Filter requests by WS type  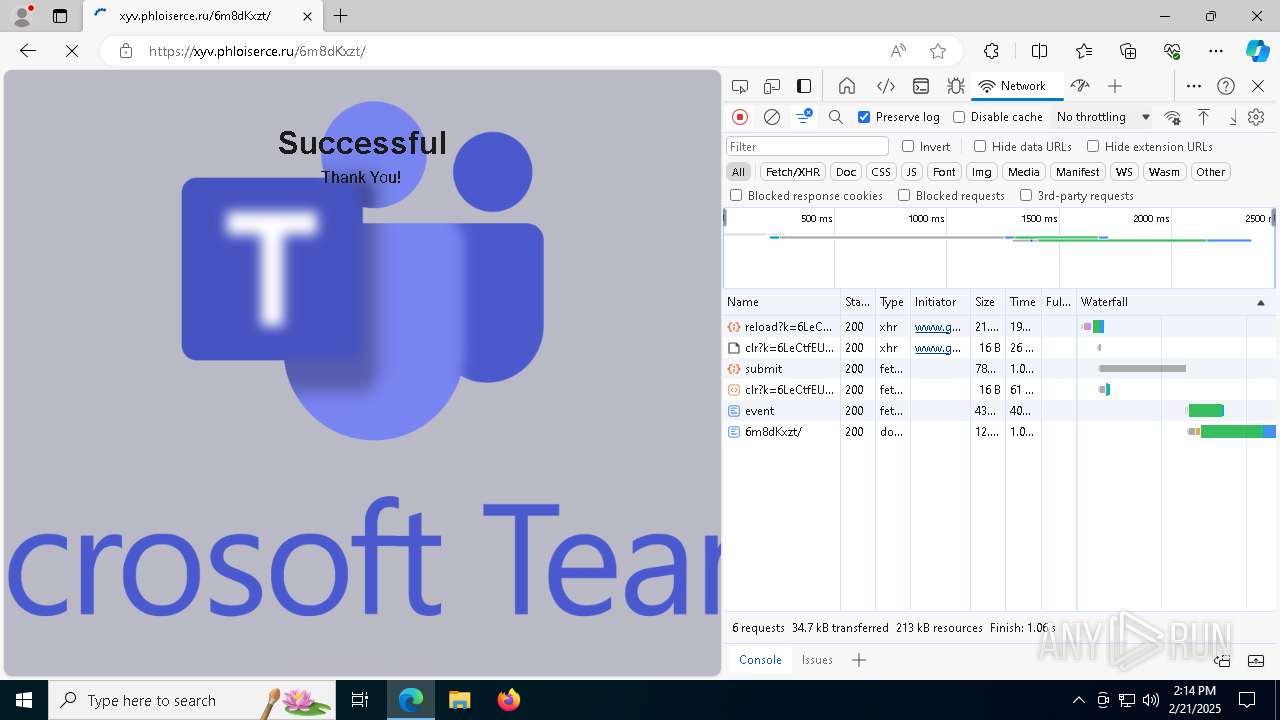(1124, 172)
